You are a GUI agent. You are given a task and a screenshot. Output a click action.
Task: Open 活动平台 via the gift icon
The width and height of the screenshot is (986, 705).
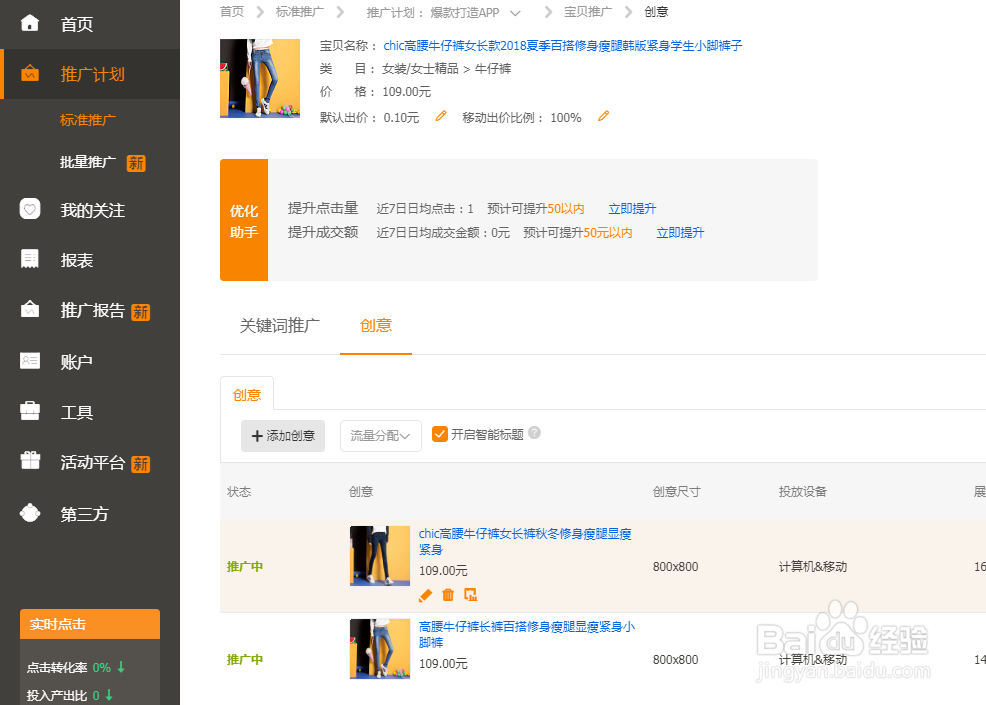click(29, 462)
